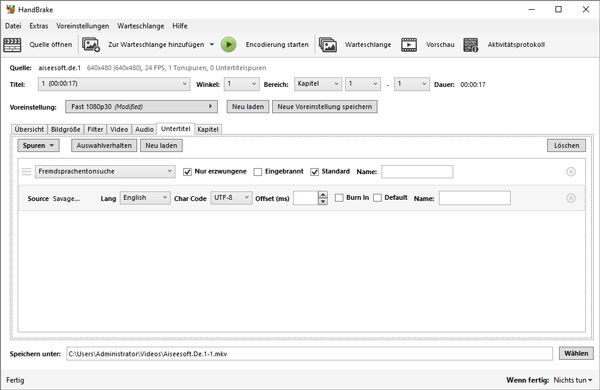
Task: Click the Speichern unter path field
Action: point(310,354)
